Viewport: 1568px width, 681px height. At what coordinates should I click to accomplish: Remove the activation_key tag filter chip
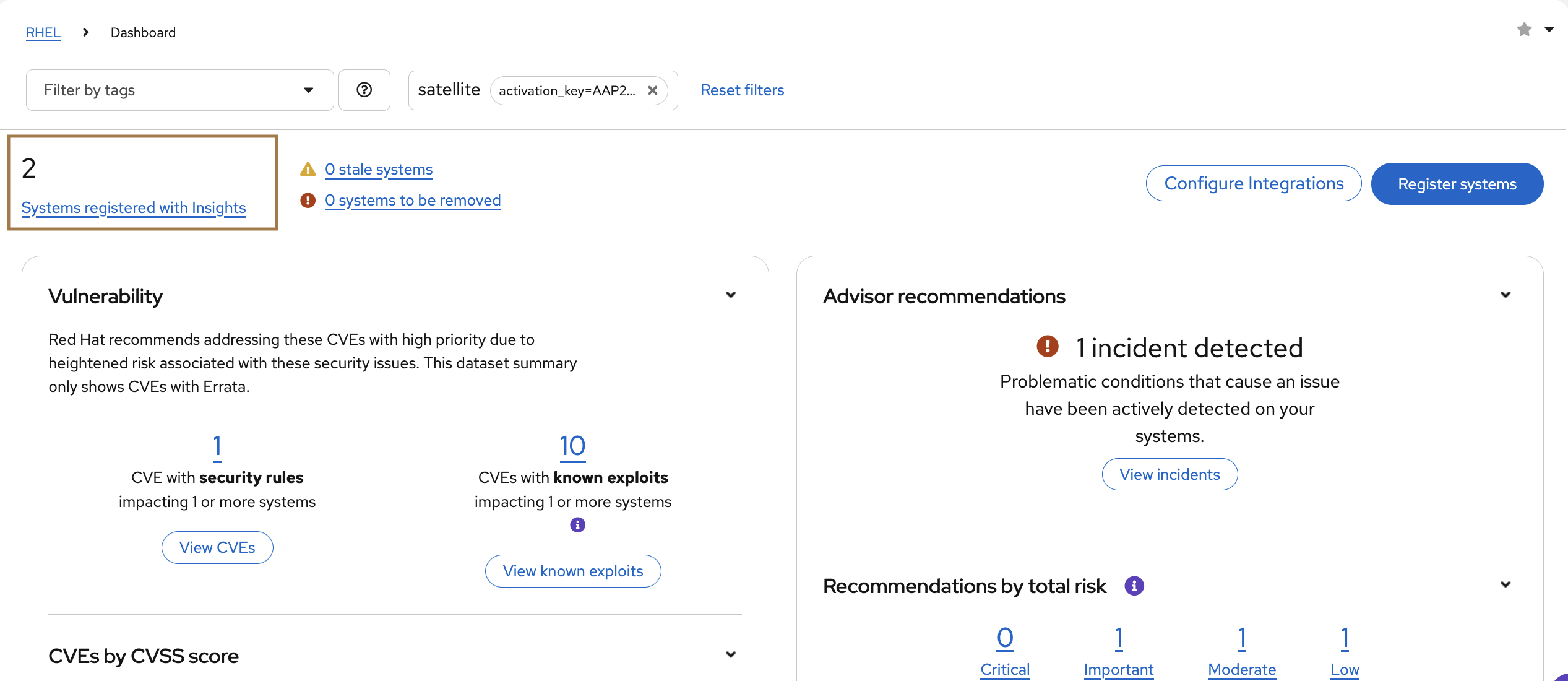(x=652, y=90)
